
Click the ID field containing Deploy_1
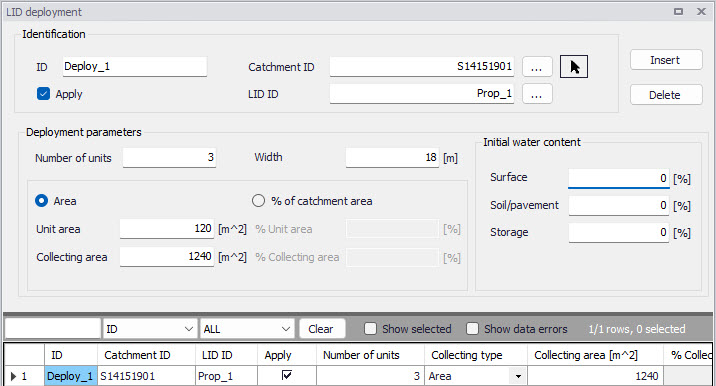[x=135, y=67]
